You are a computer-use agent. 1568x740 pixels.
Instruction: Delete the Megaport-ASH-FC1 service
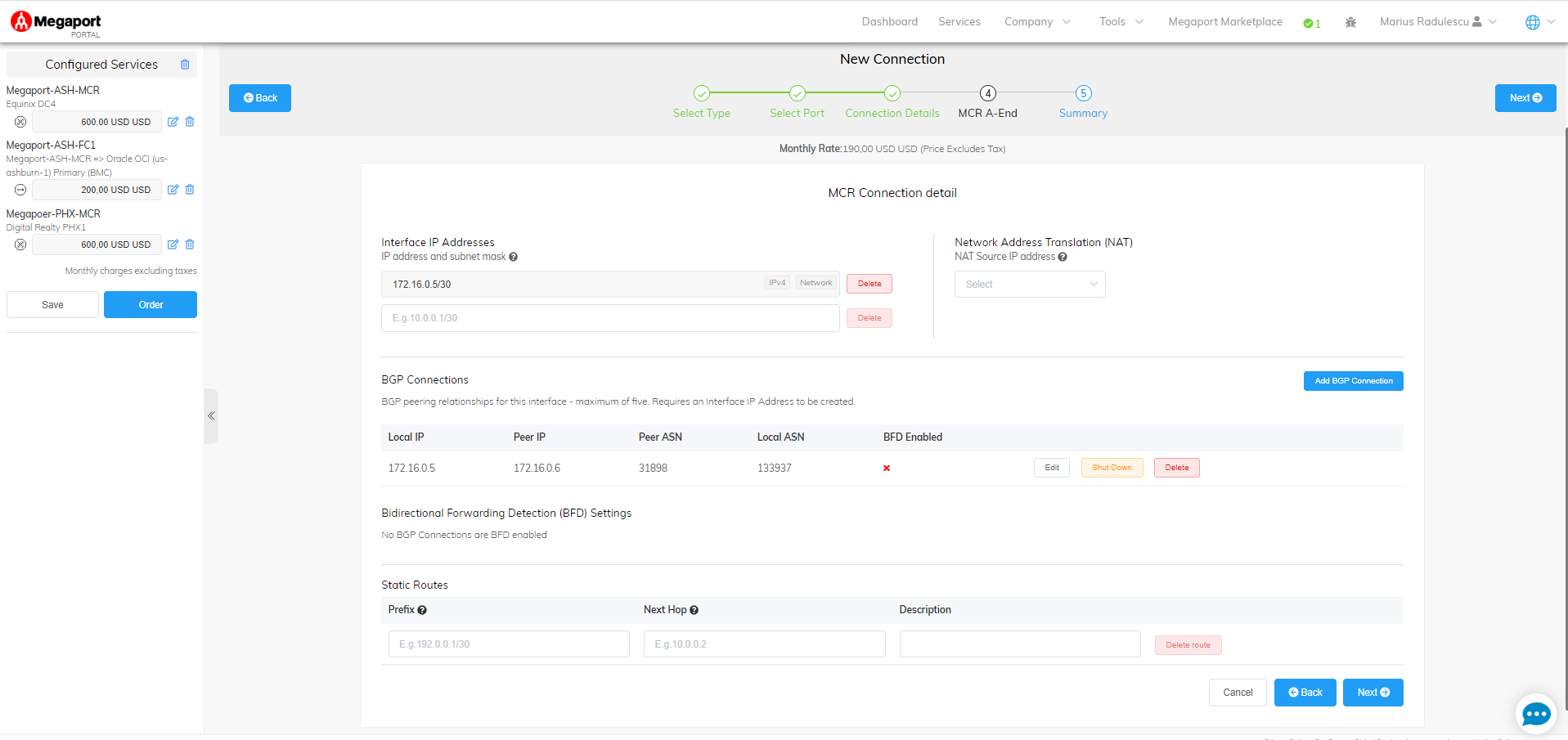(x=190, y=190)
